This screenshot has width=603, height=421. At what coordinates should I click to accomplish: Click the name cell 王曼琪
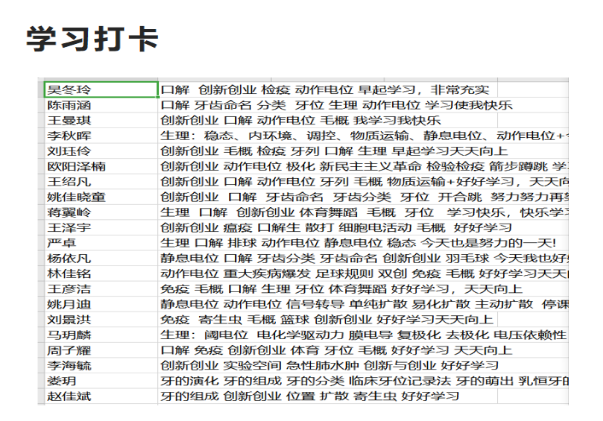pyautogui.click(x=100, y=120)
